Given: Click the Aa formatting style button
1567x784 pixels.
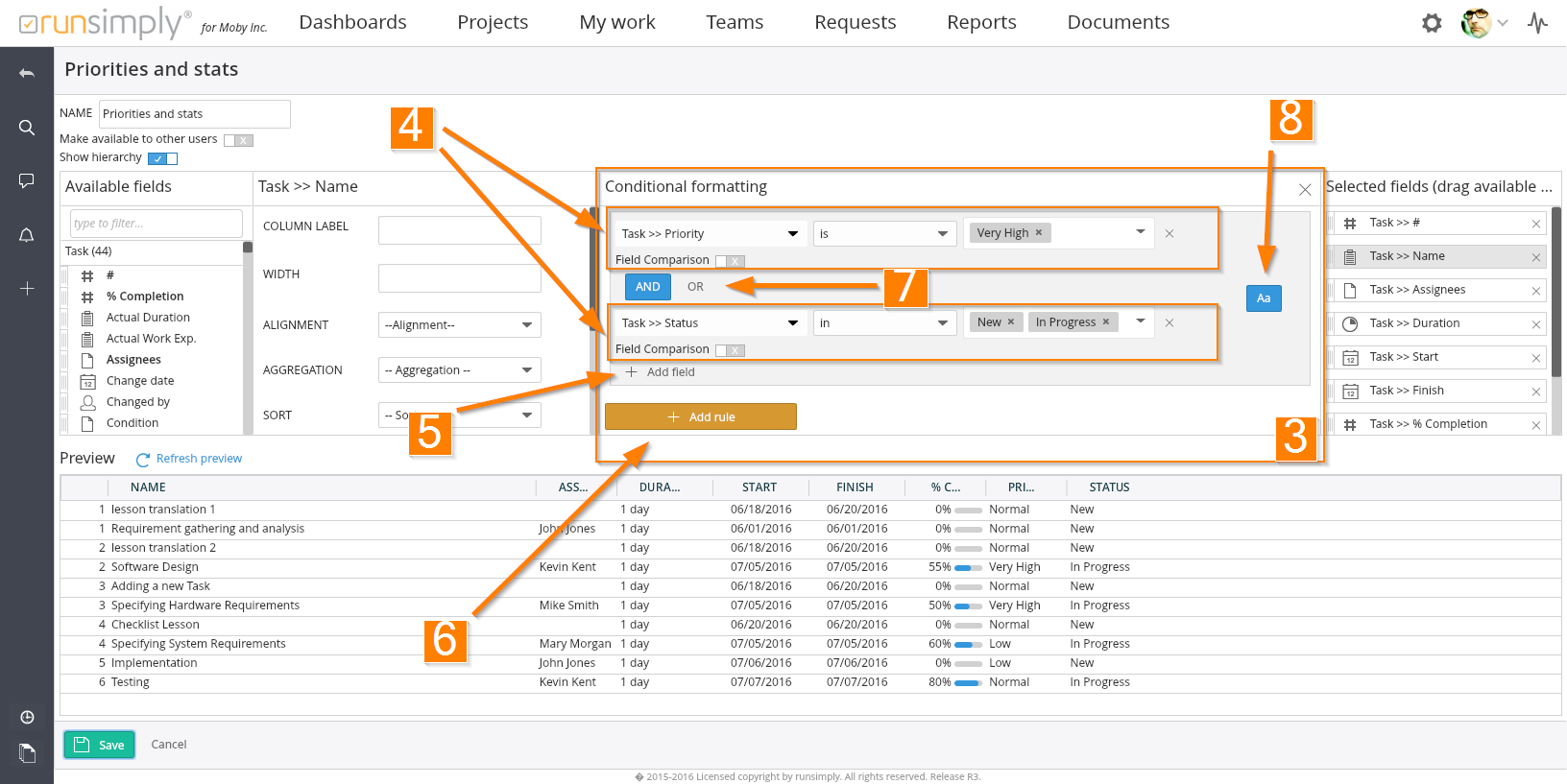Looking at the screenshot, I should pyautogui.click(x=1264, y=298).
